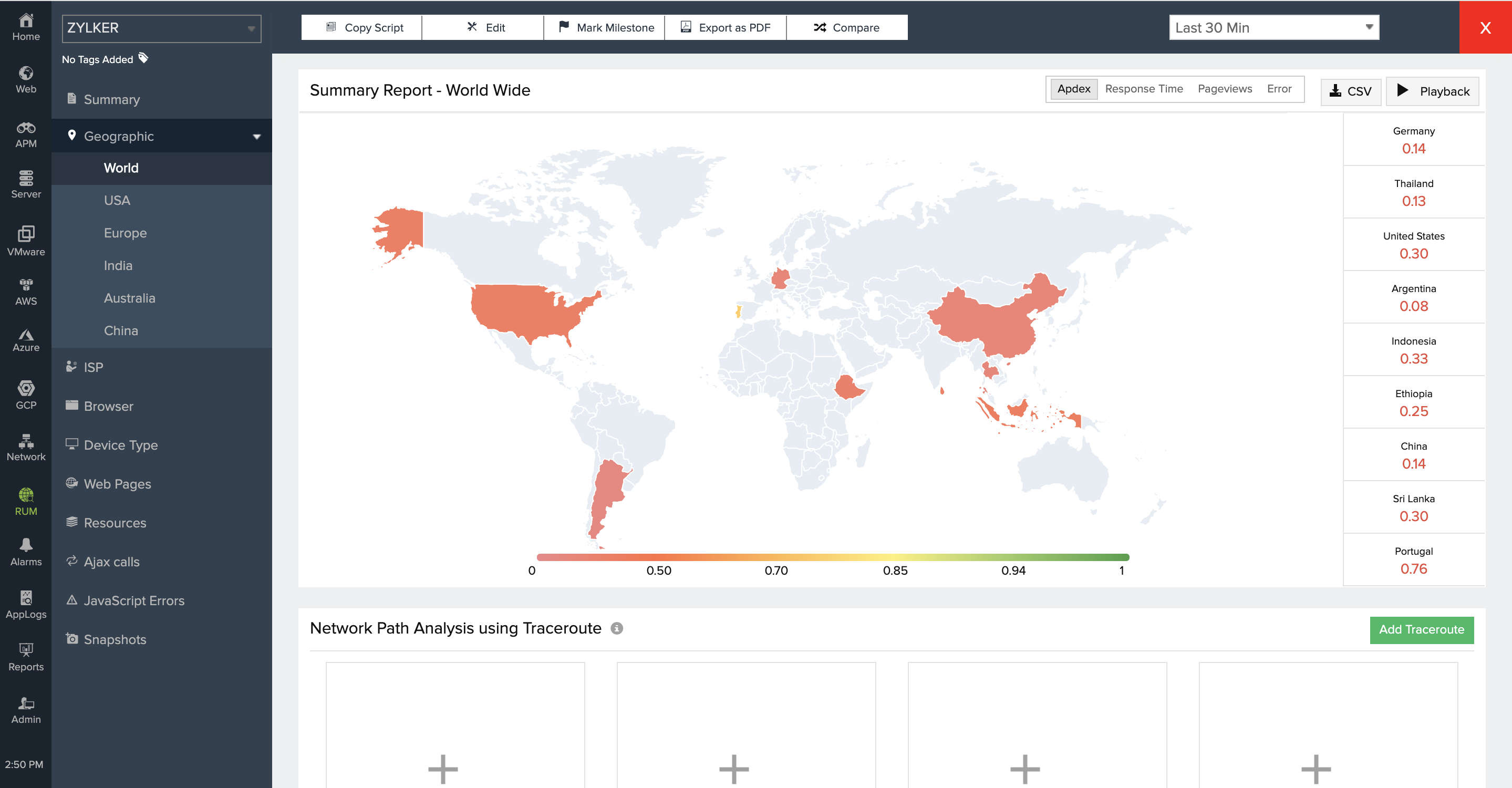Image resolution: width=1512 pixels, height=788 pixels.
Task: Click the JavaScript Errors warning icon
Action: coord(71,599)
